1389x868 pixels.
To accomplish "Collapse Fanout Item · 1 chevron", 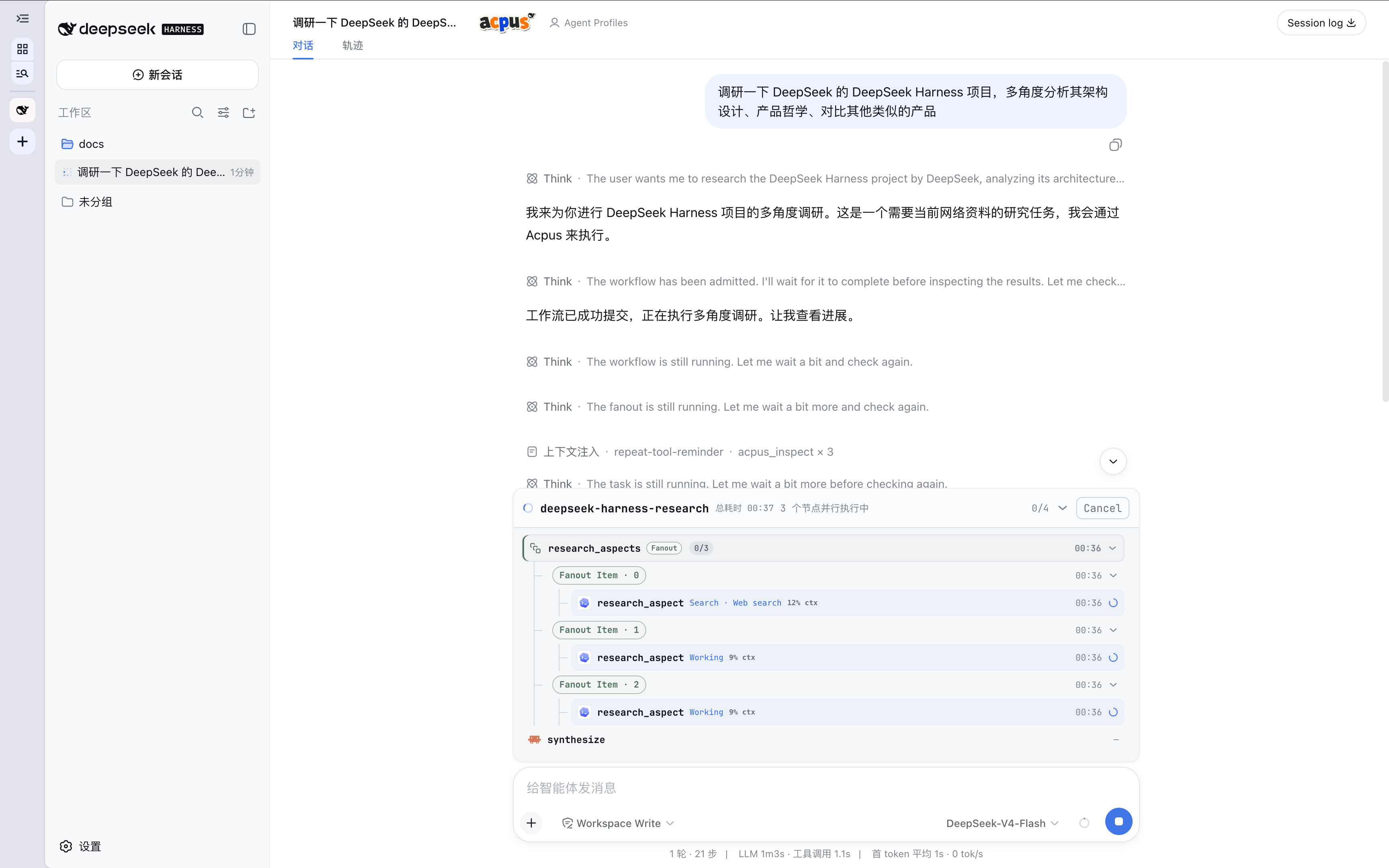I will click(1114, 631).
